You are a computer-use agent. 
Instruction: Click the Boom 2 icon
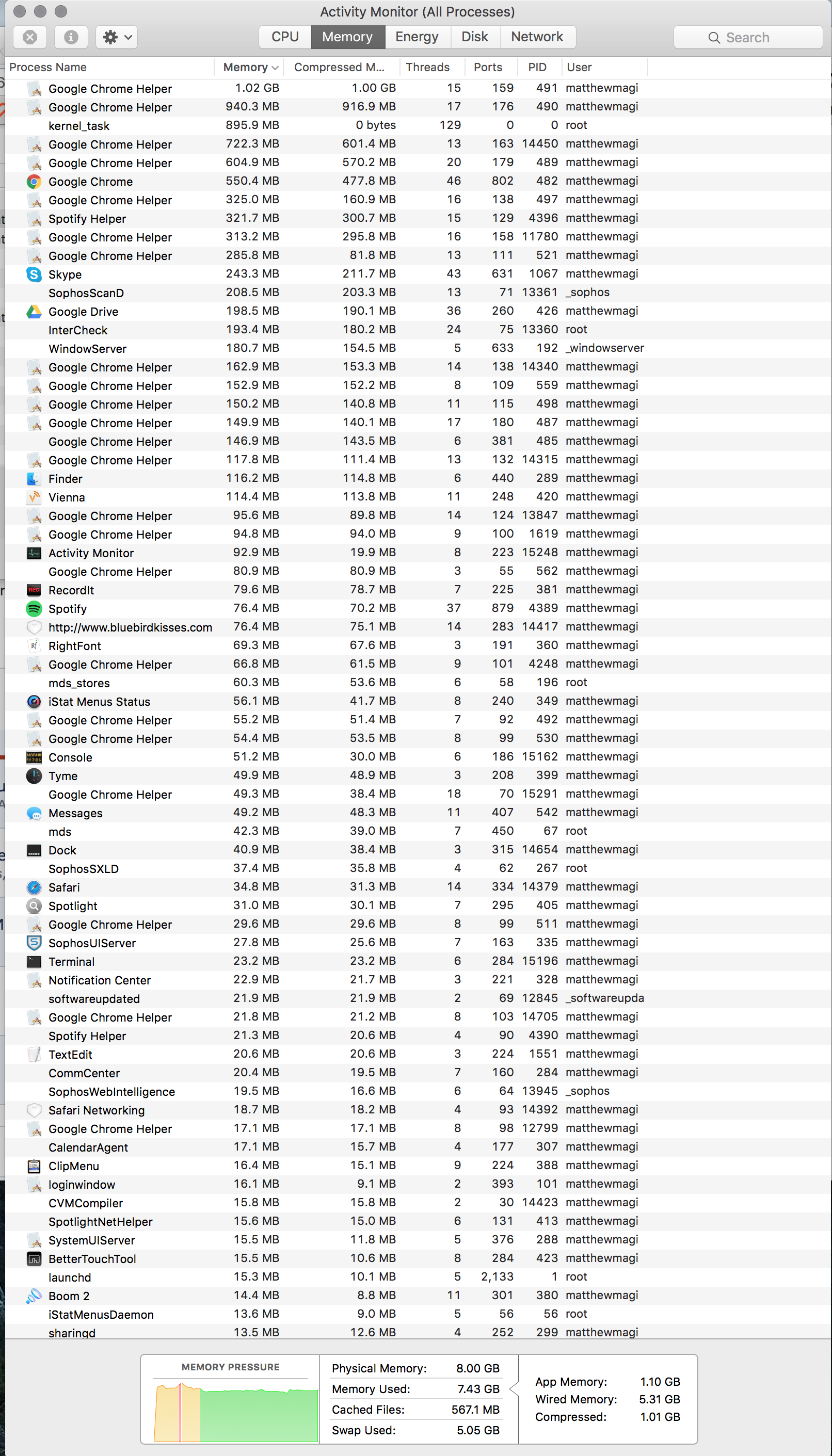(x=34, y=1296)
